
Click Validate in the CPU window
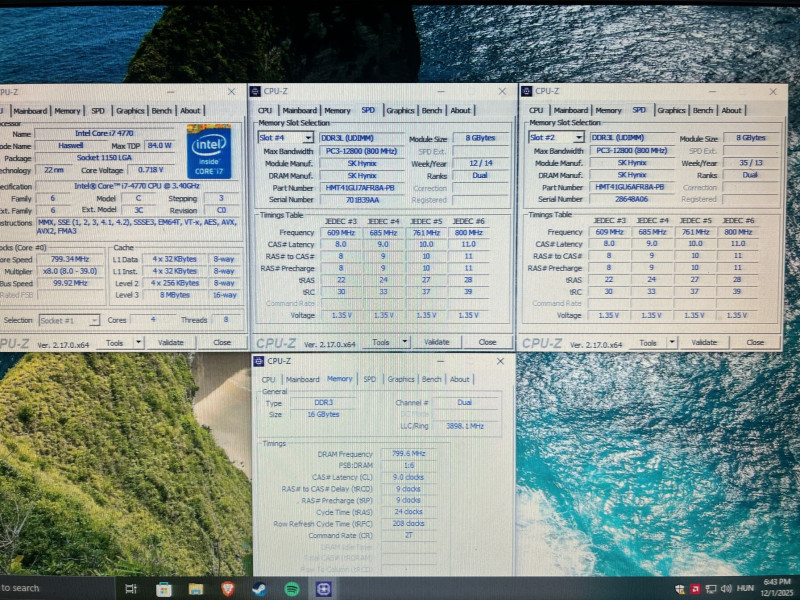[x=170, y=342]
